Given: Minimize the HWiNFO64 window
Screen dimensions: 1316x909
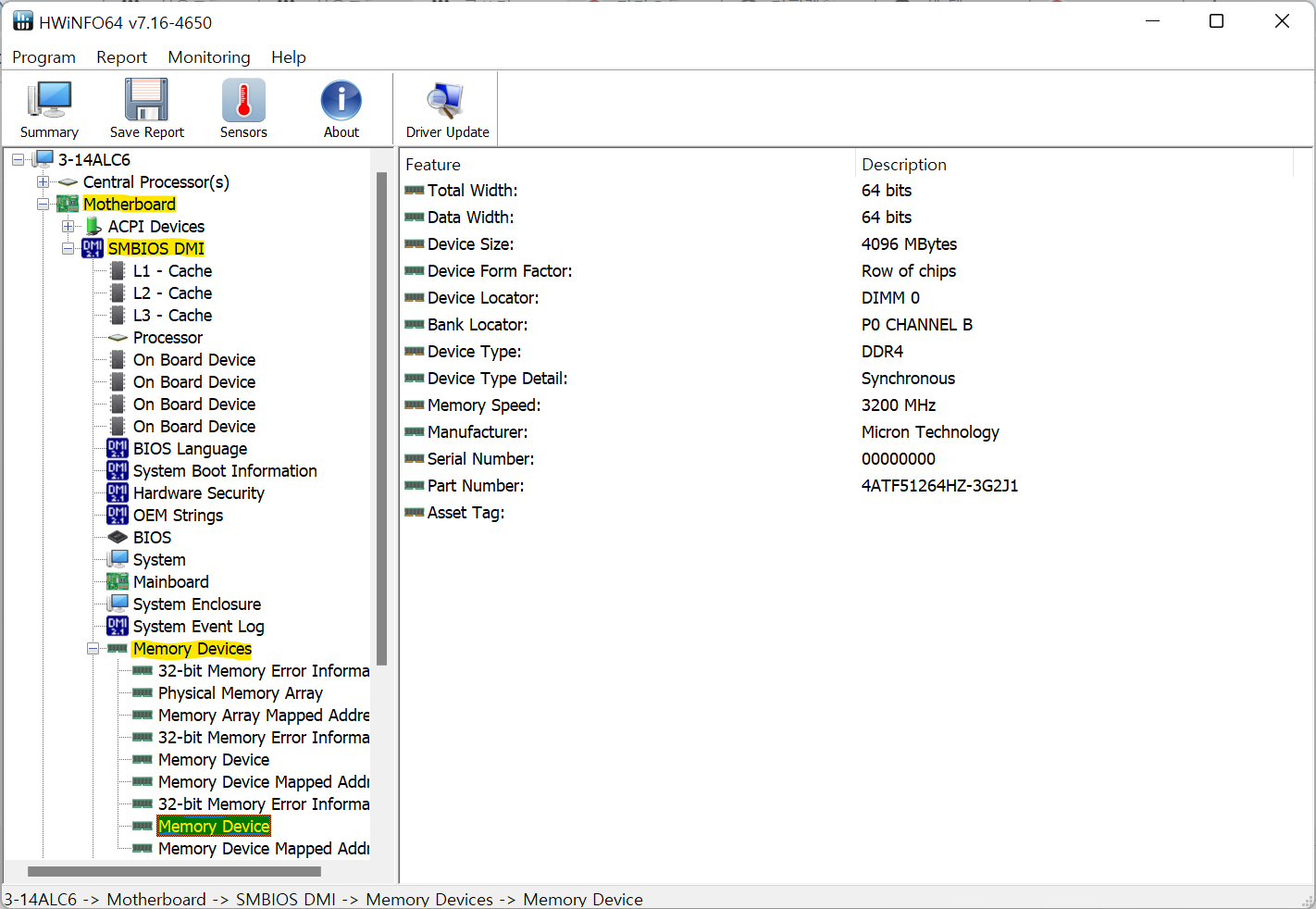Looking at the screenshot, I should pos(1153,21).
